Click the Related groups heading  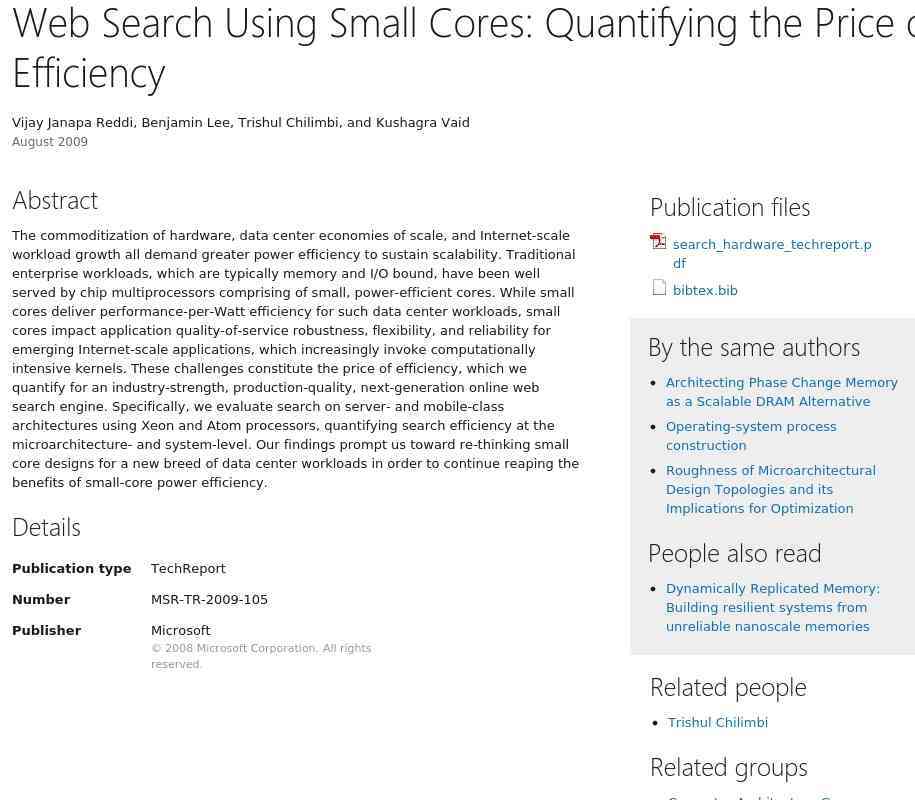coord(729,768)
